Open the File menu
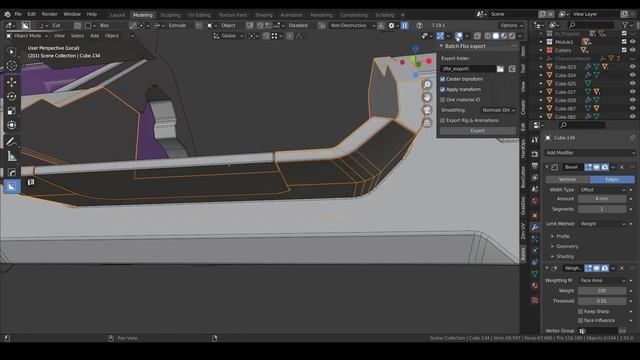This screenshot has width=640, height=360. pos(18,14)
